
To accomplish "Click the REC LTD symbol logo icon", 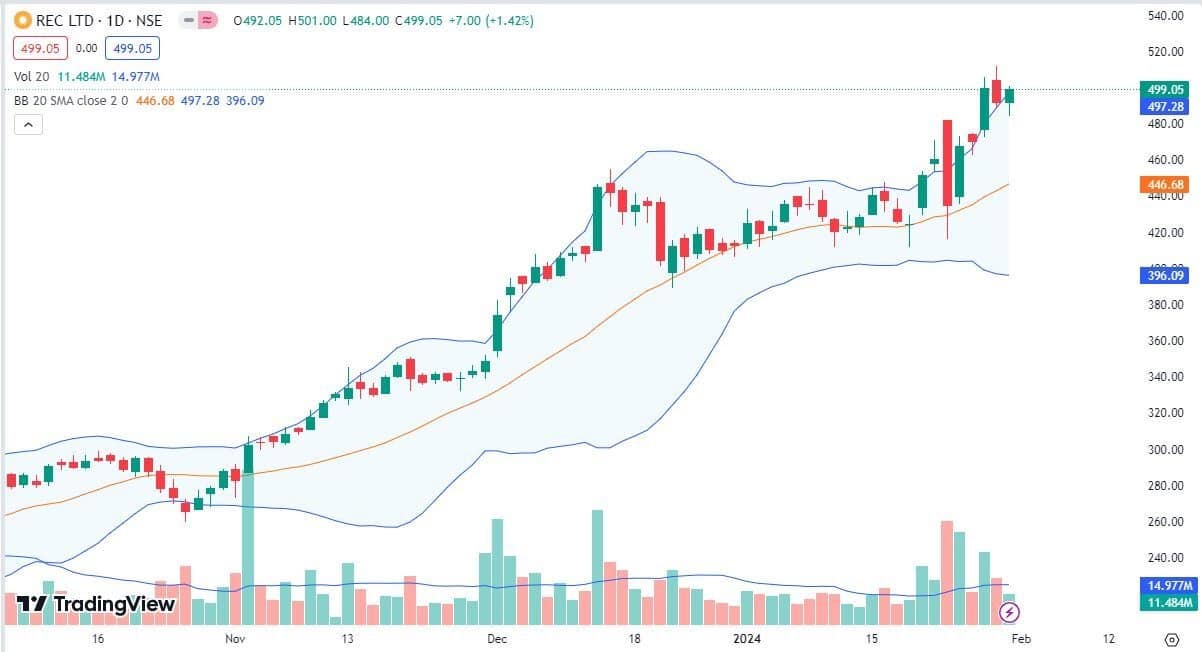I will pos(20,20).
